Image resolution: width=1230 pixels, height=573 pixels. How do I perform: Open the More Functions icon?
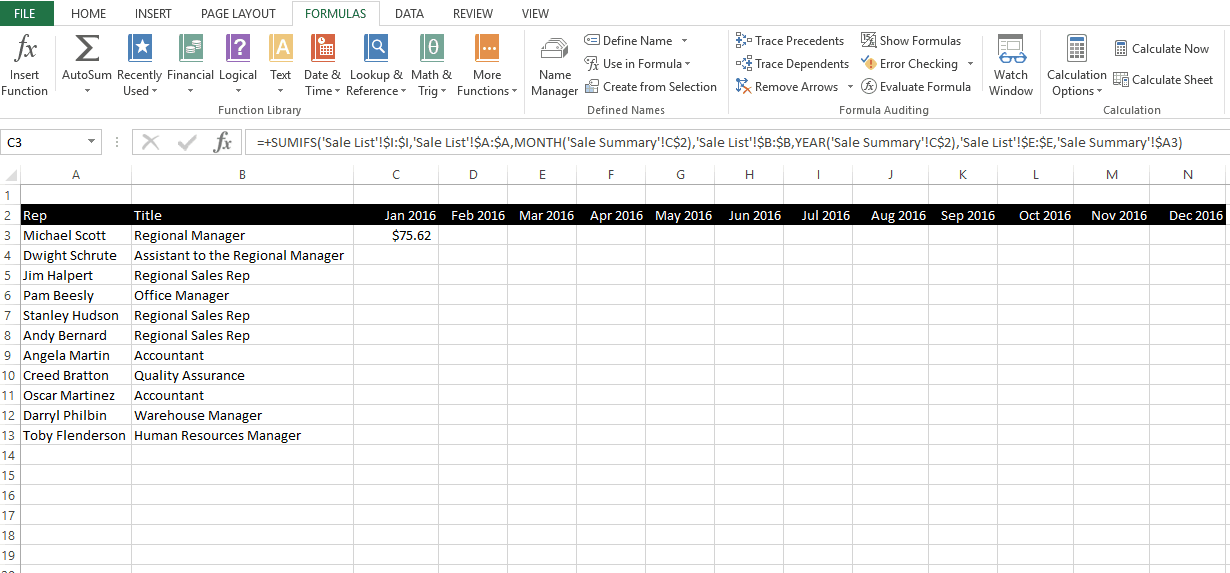tap(487, 48)
